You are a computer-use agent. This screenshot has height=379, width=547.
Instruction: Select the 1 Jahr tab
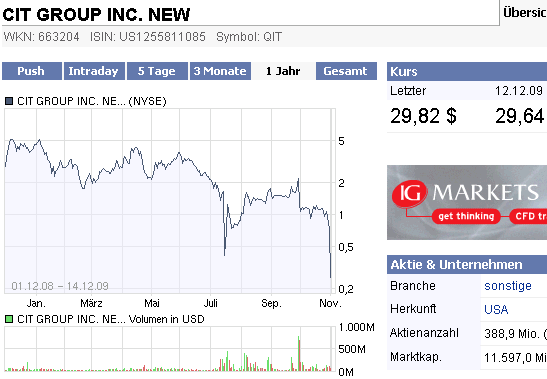pyautogui.click(x=283, y=71)
